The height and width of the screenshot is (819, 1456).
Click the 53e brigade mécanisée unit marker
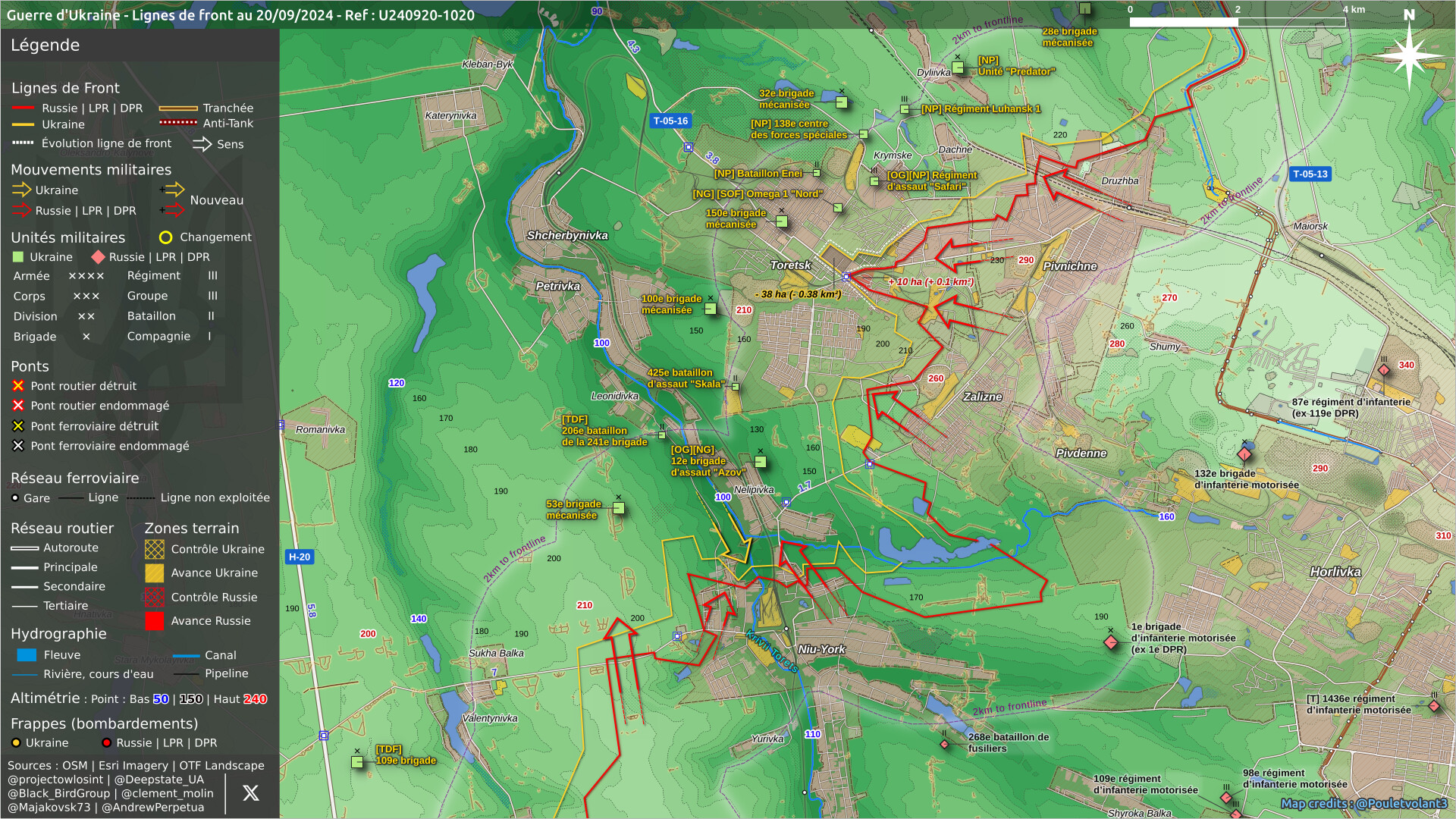pyautogui.click(x=619, y=508)
